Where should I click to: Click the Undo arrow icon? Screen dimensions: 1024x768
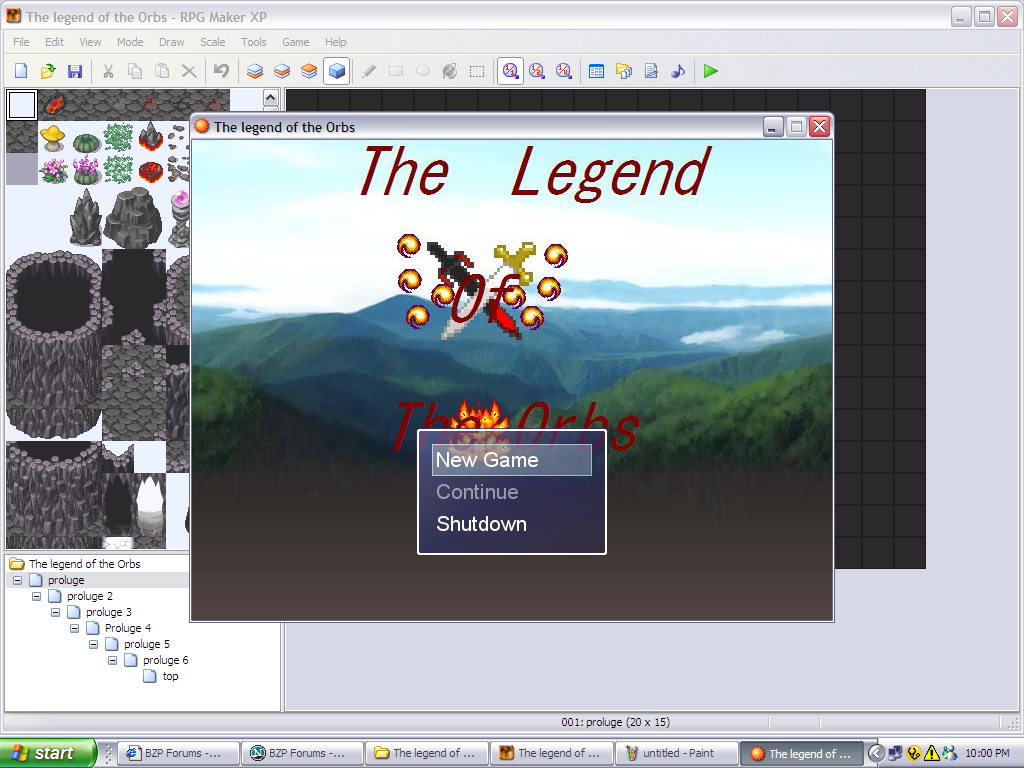[x=221, y=71]
